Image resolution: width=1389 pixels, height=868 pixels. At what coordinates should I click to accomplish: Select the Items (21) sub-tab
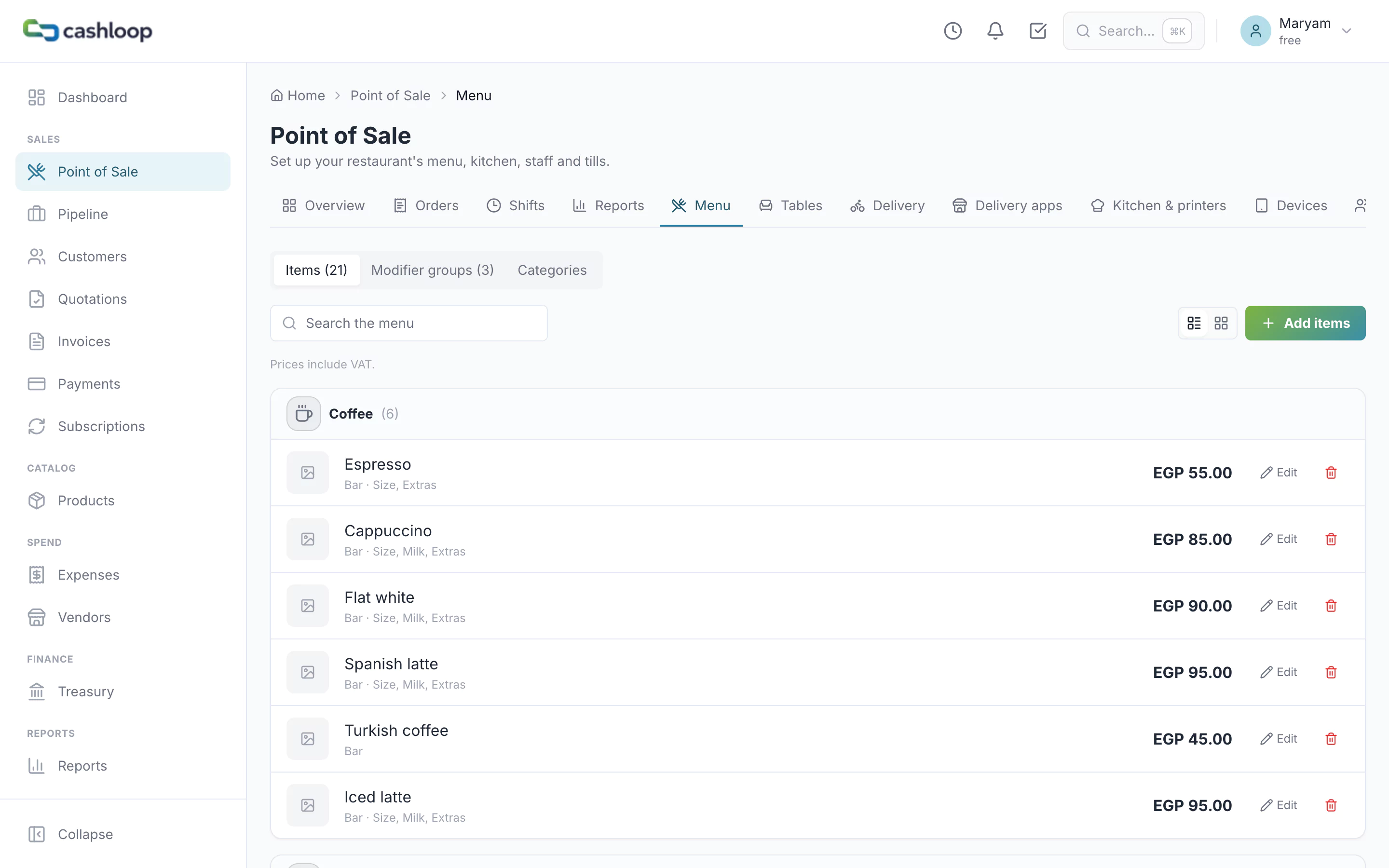316,270
